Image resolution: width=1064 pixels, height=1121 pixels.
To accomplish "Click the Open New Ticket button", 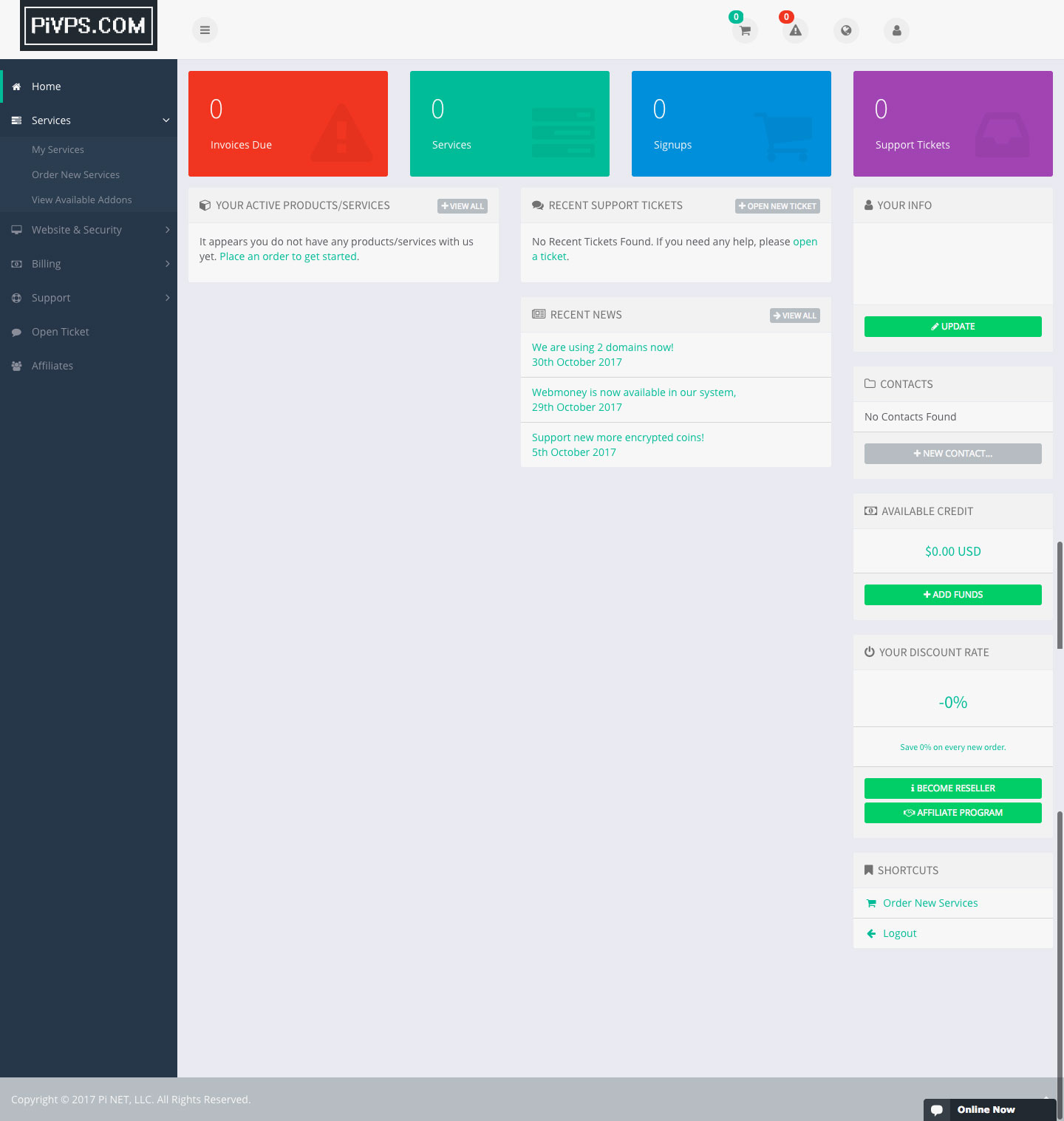I will 777,206.
